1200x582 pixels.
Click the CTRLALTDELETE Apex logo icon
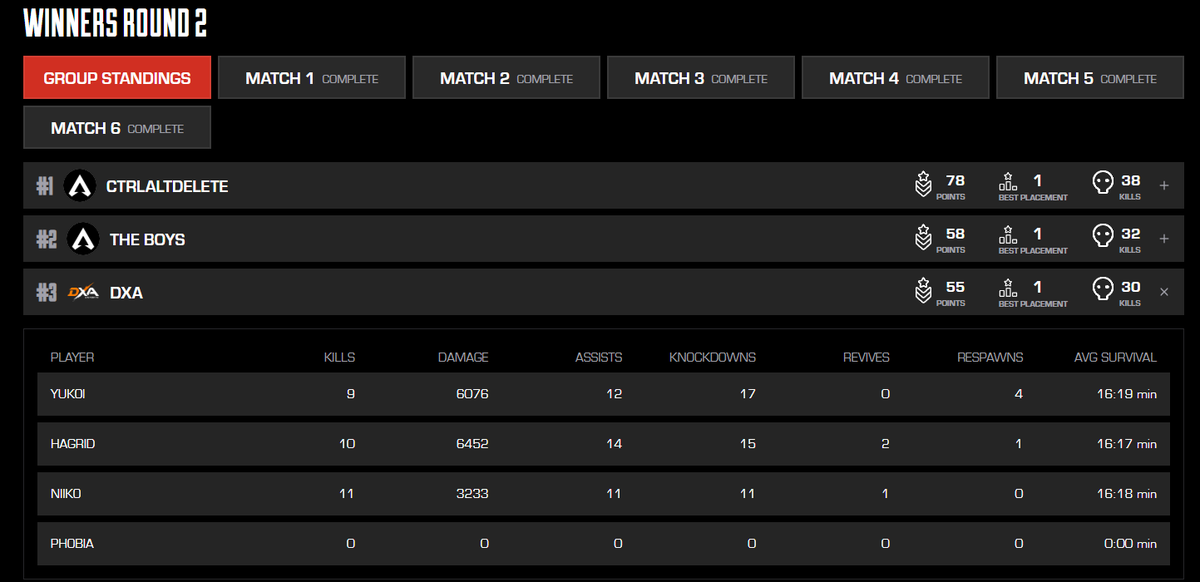tap(80, 186)
